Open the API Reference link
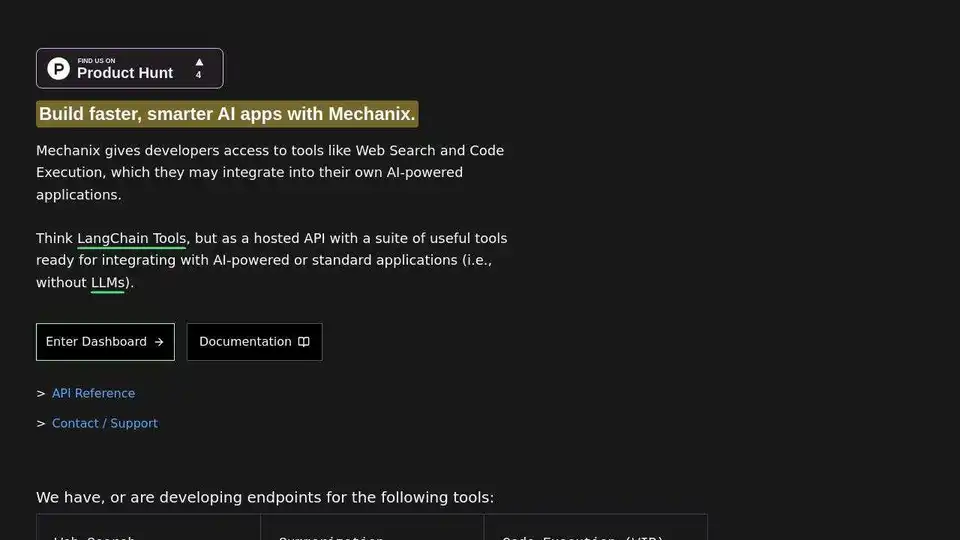Viewport: 960px width, 540px height. pos(93,393)
